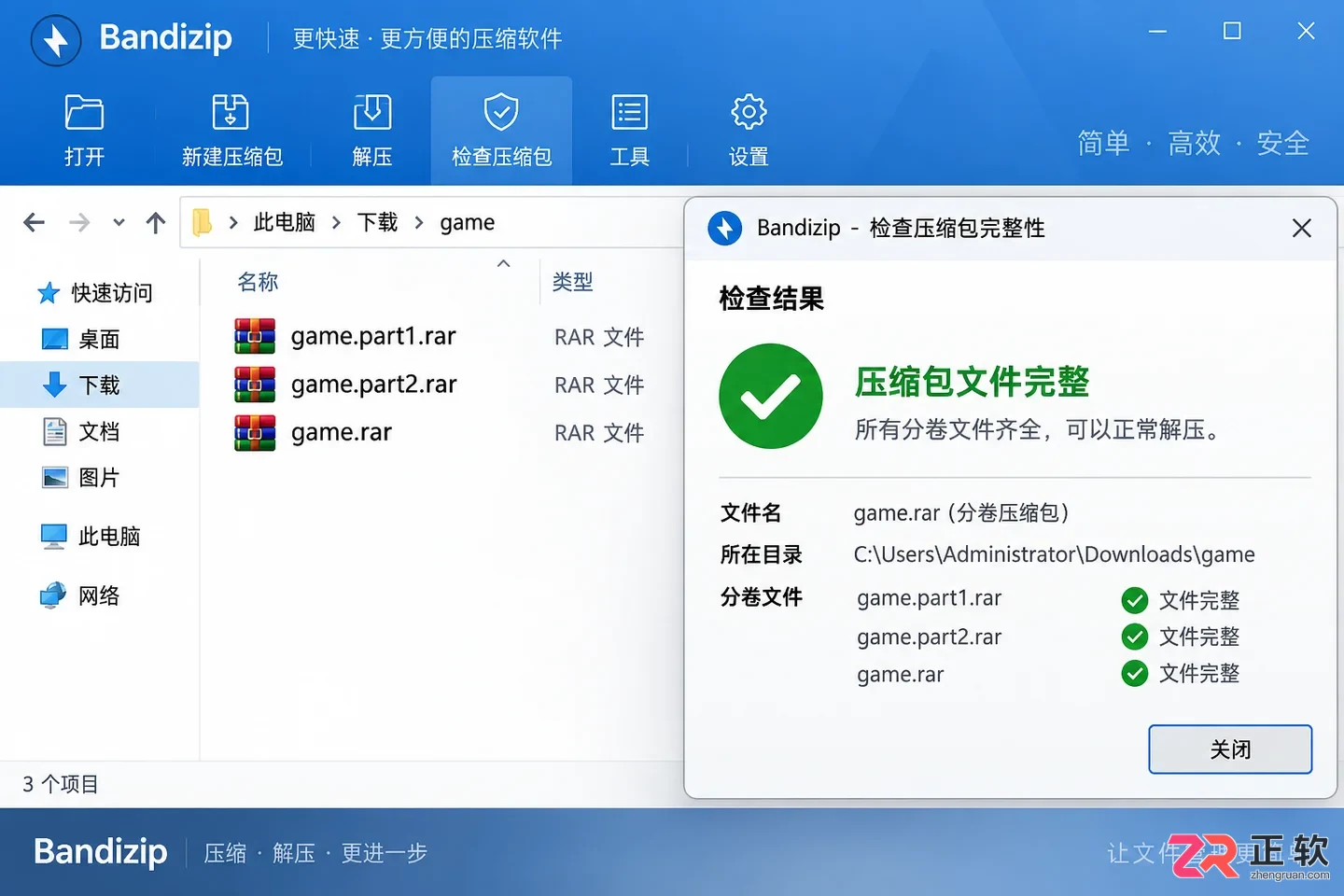Click game.rar in dialog 分卷文件 list
The height and width of the screenshot is (896, 1344).
pos(901,674)
